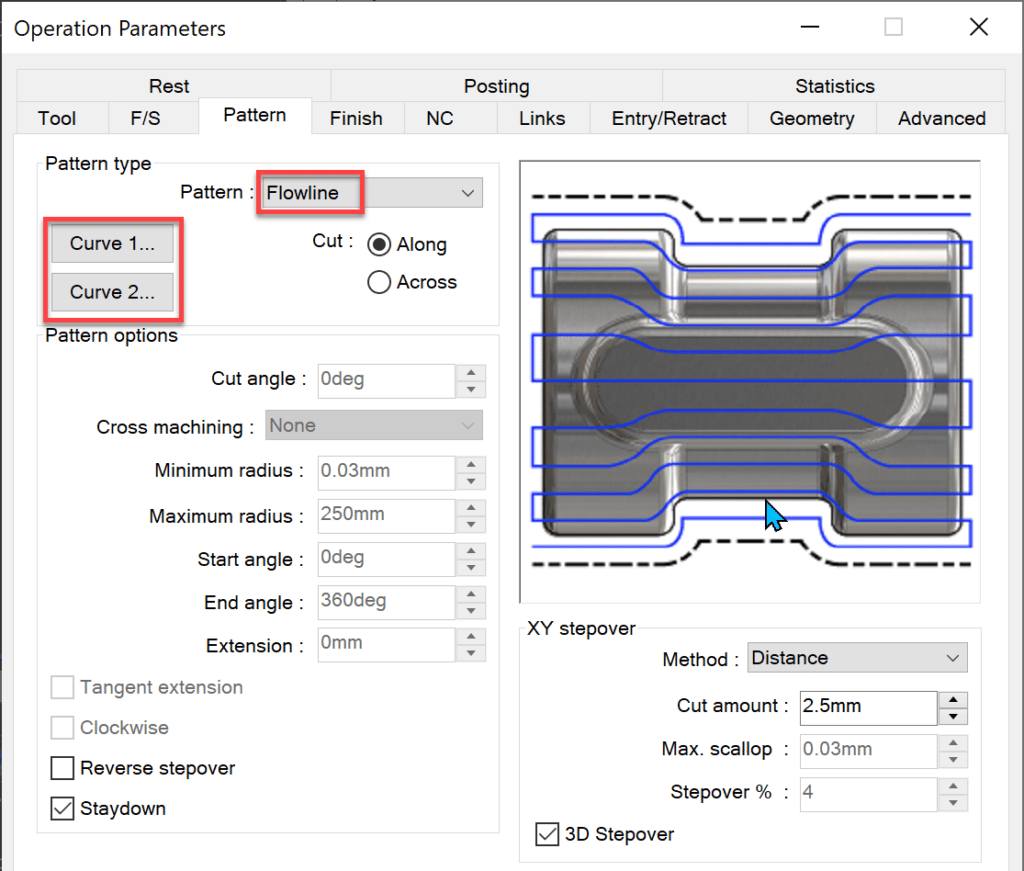Switch to the Finish tab
The height and width of the screenshot is (871, 1024).
[x=356, y=117]
